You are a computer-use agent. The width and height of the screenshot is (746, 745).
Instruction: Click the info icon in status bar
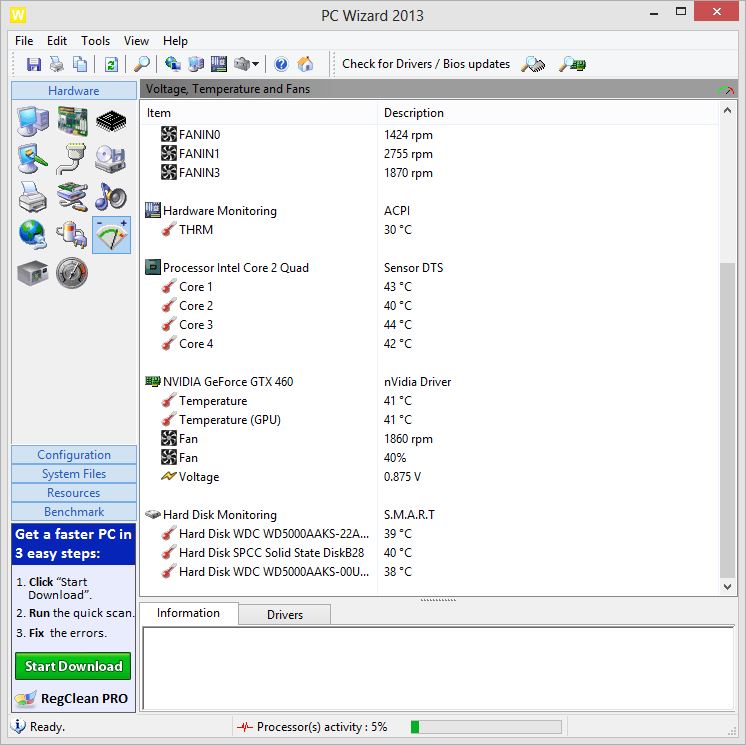point(18,726)
